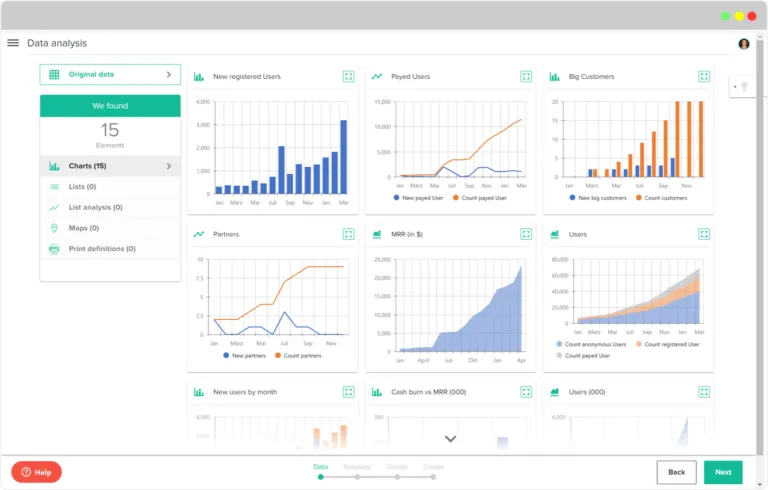Click the Next button
The width and height of the screenshot is (768, 490).
point(723,472)
